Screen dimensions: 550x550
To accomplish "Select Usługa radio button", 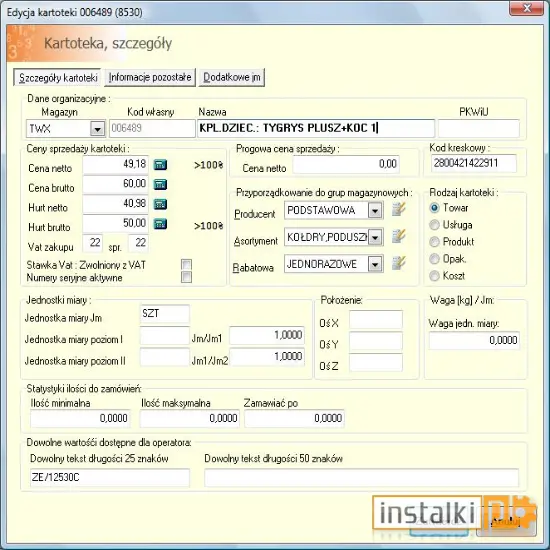I will (x=434, y=224).
